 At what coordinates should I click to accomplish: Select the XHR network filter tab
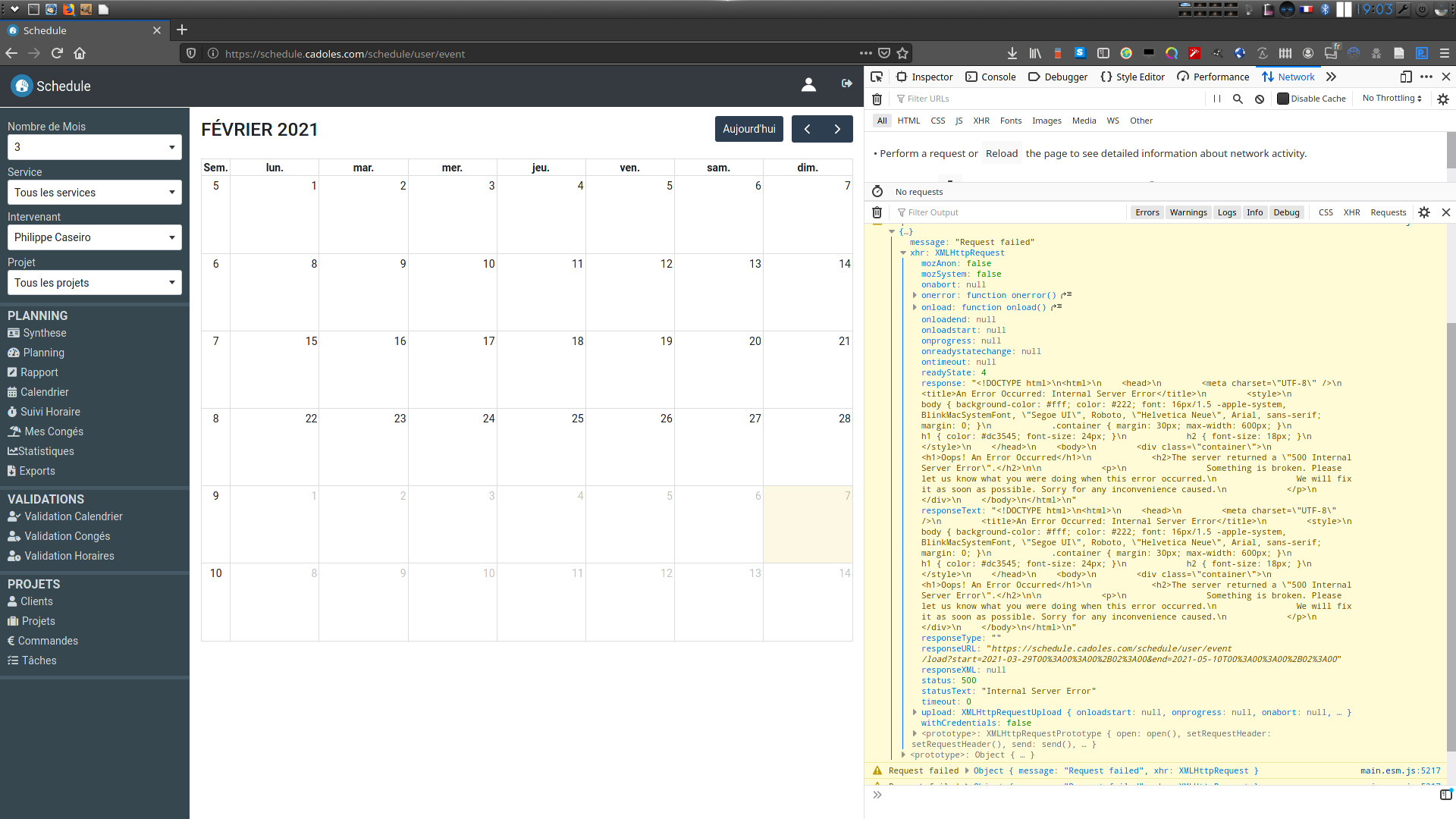[x=981, y=121]
